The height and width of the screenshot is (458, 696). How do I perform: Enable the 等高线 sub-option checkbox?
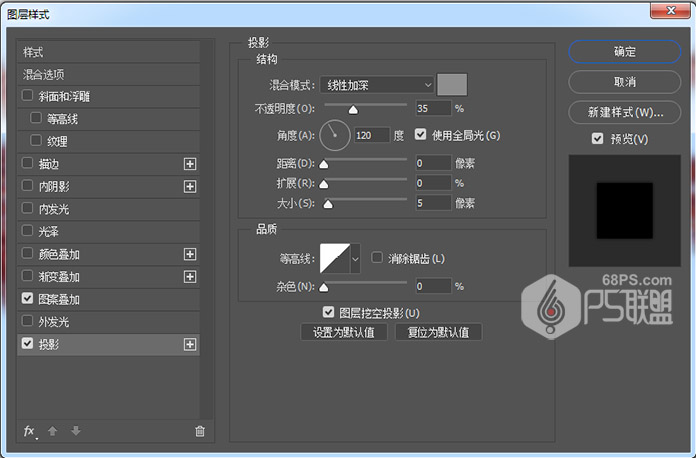pos(36,118)
